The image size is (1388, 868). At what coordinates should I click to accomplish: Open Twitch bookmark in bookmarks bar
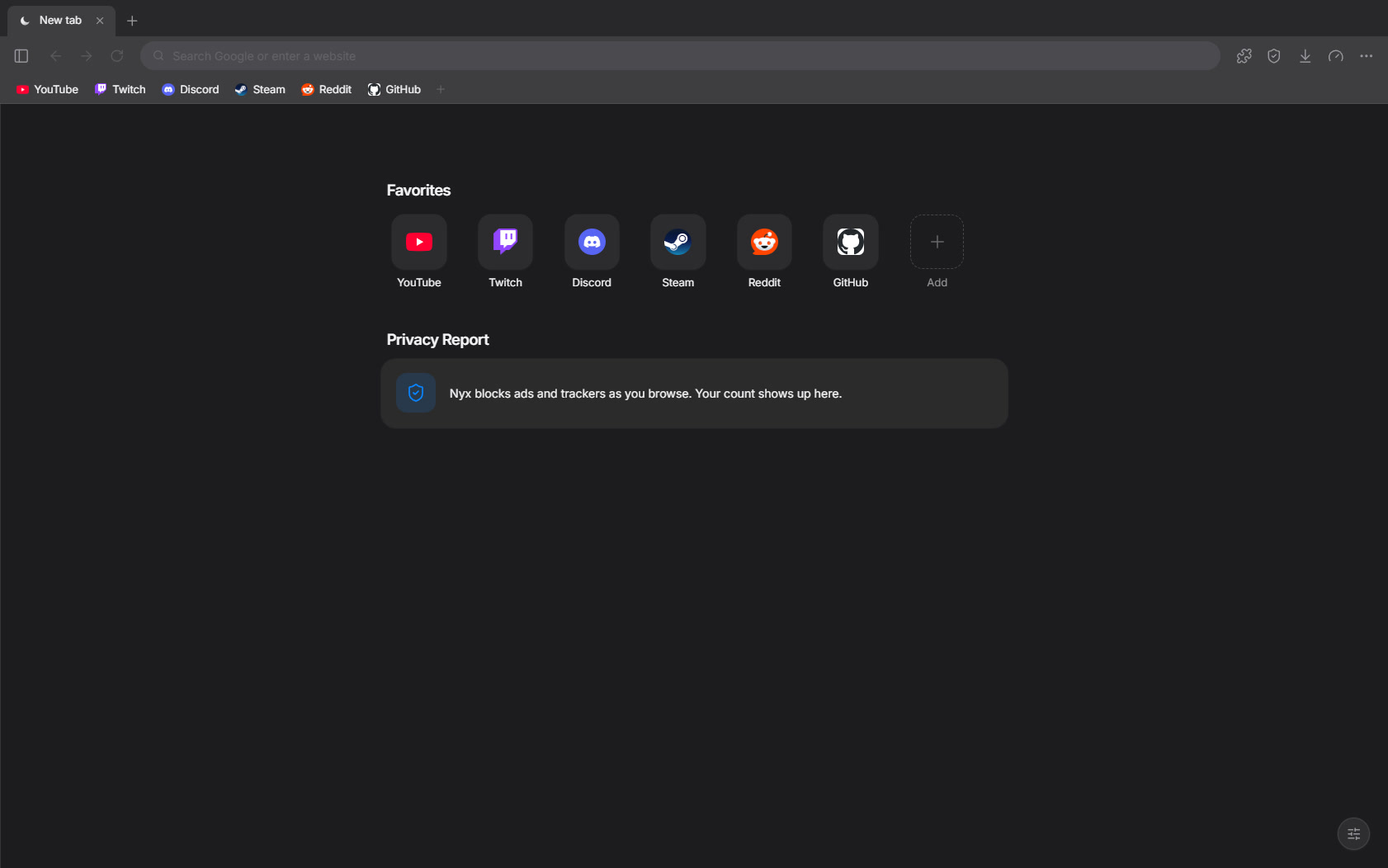(x=120, y=89)
